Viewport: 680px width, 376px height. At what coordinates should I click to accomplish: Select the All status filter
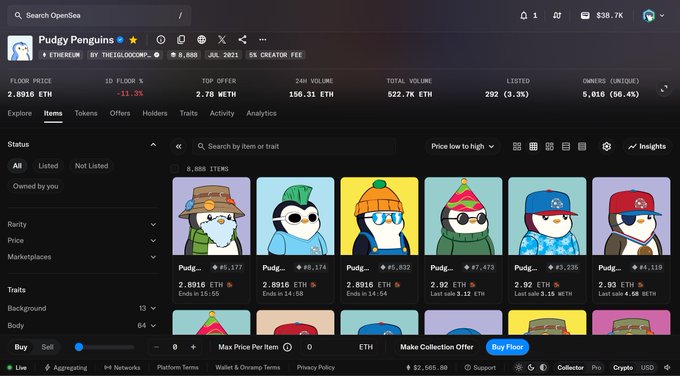click(17, 166)
